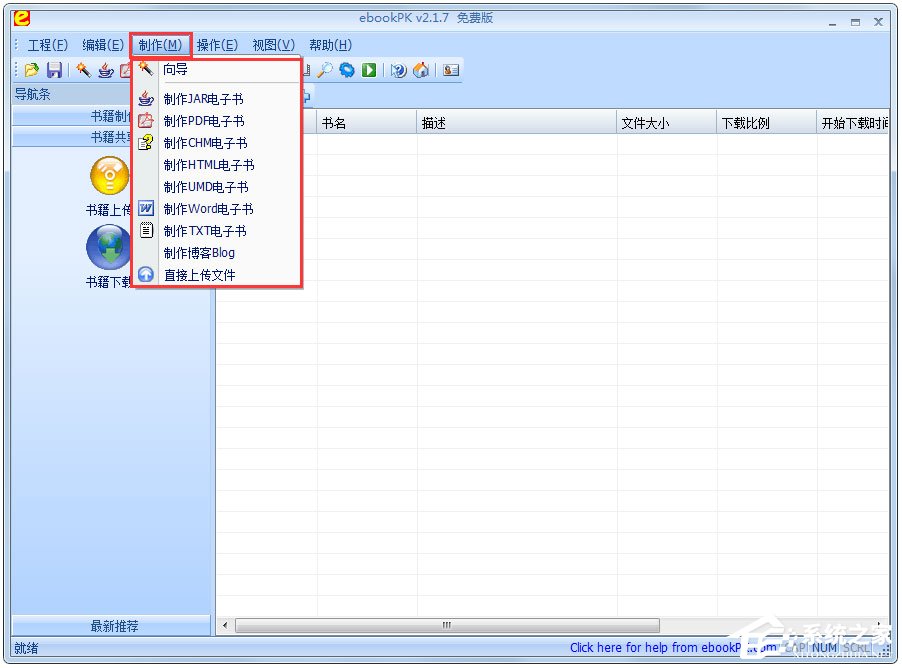Click the green play arrow icon
Image resolution: width=902 pixels, height=668 pixels.
pyautogui.click(x=369, y=70)
